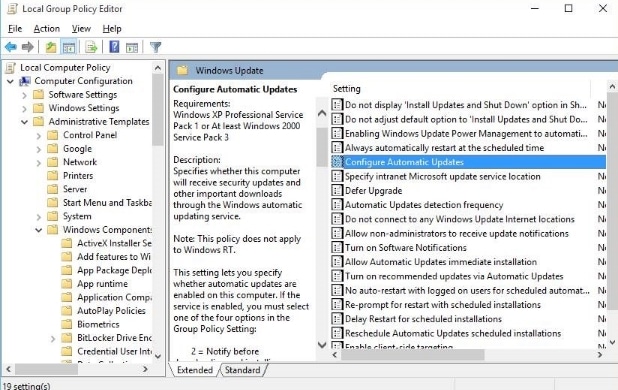Screen dimensions: 618x390
Task: Collapse the Administrative Templates node
Action: 24,122
